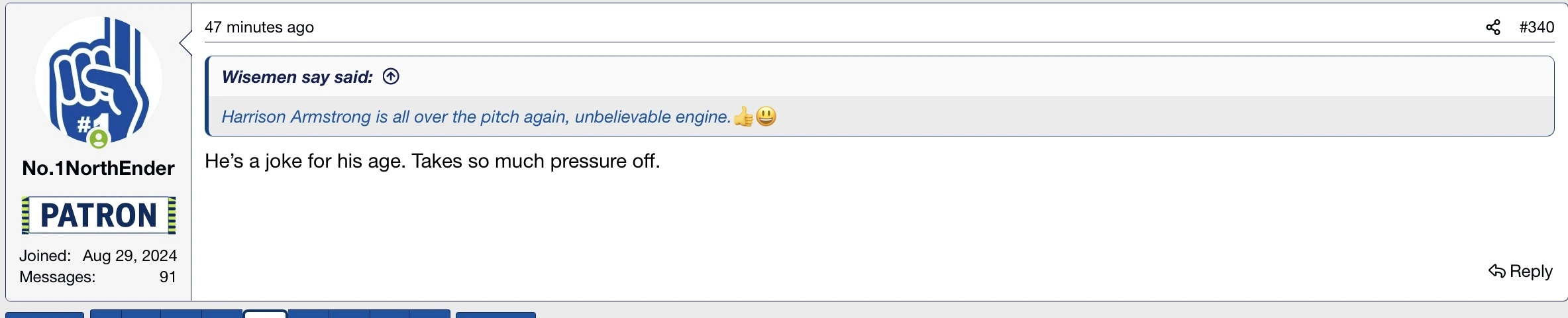
Task: Click the green online status indicator
Action: (x=99, y=138)
